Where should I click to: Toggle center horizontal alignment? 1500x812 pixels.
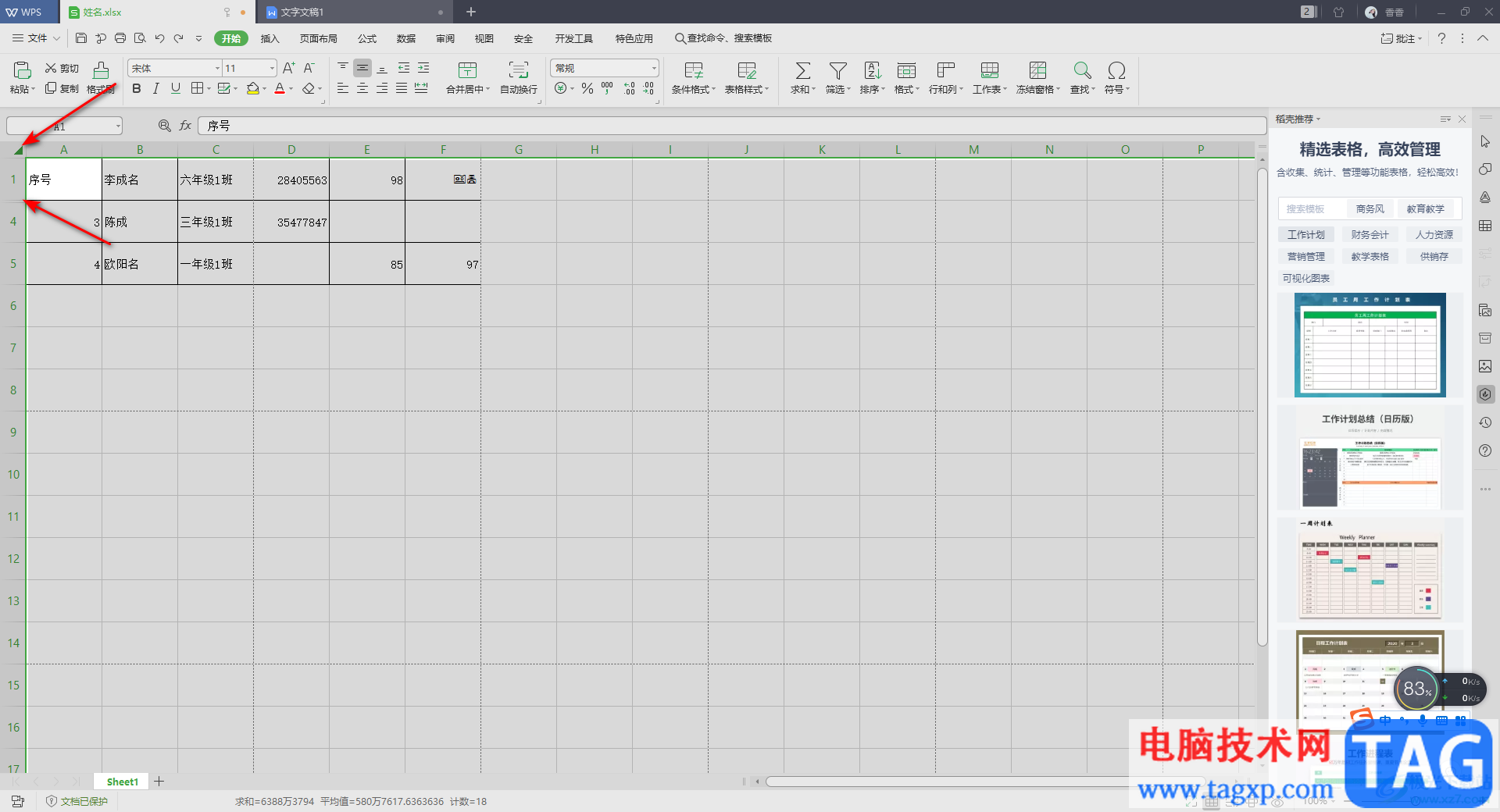[x=362, y=89]
